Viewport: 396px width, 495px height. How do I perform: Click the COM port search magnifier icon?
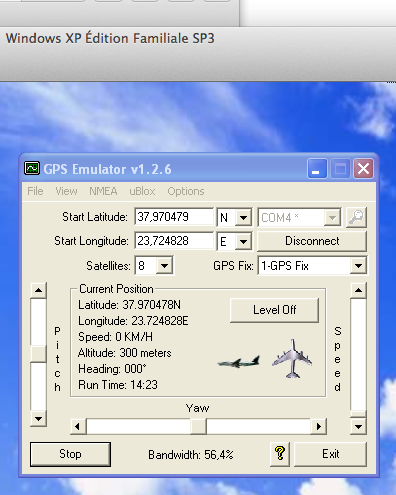click(x=356, y=218)
